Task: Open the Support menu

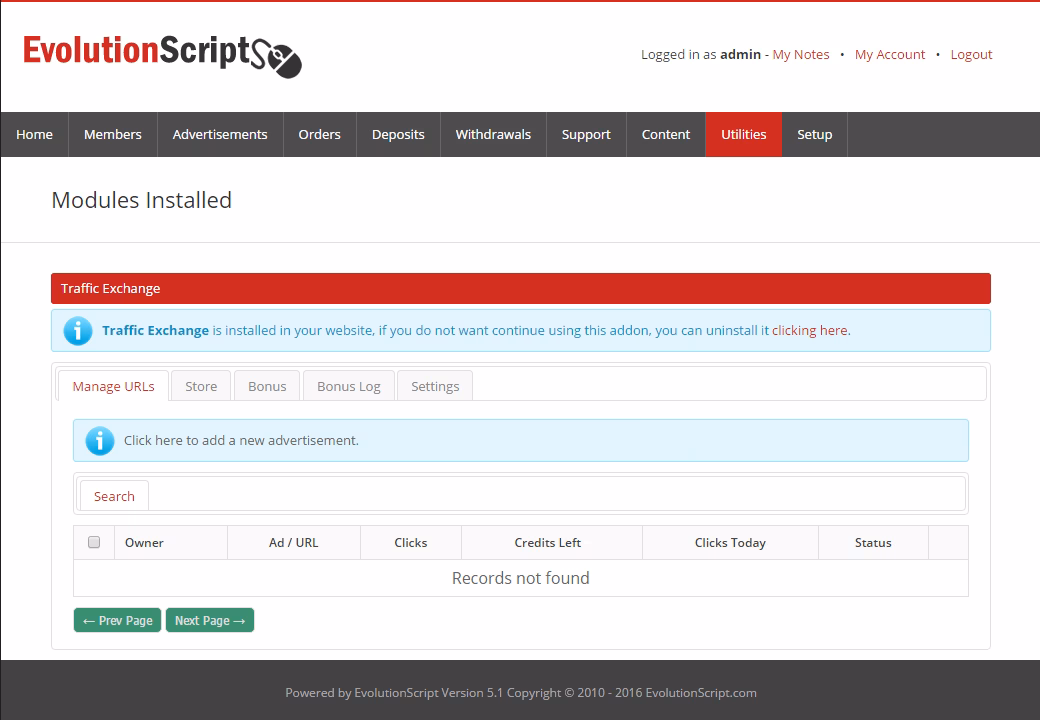Action: [x=586, y=135]
